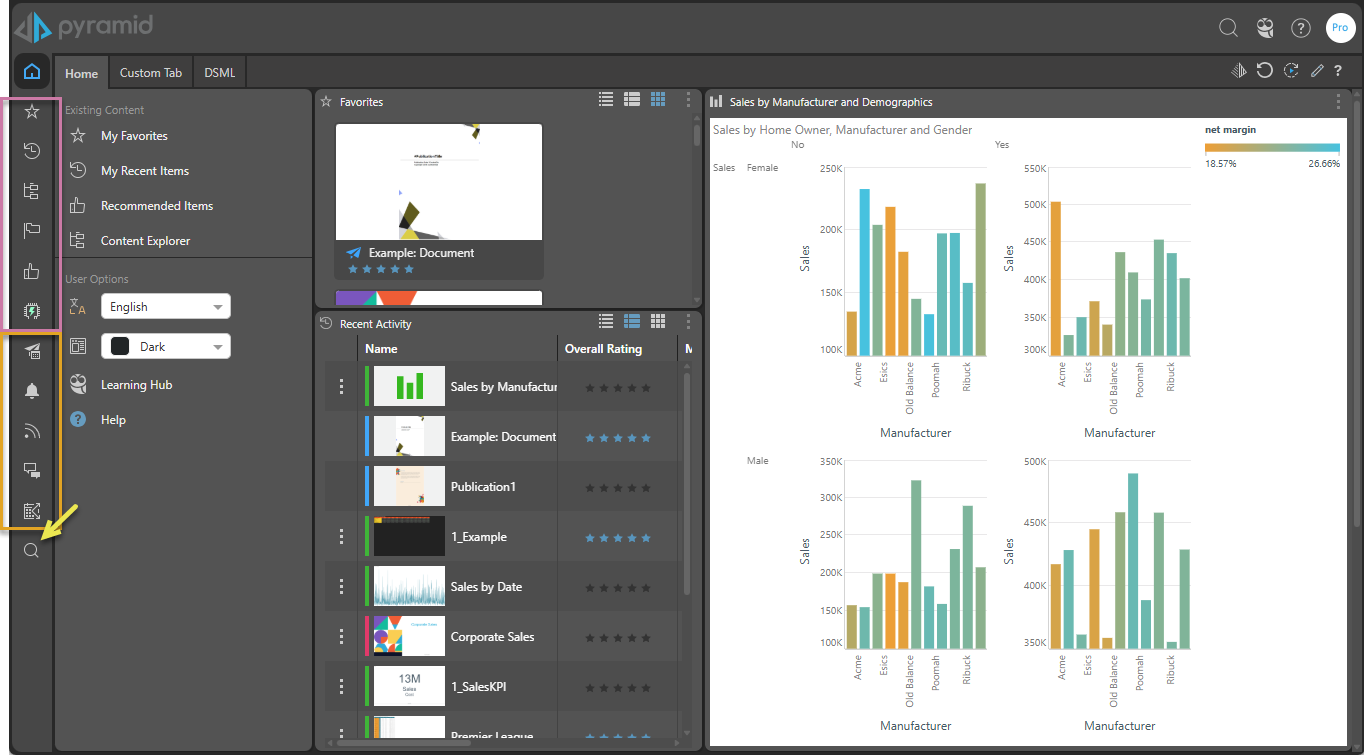The height and width of the screenshot is (755, 1364).
Task: Open Content Explorer link
Action: (145, 241)
